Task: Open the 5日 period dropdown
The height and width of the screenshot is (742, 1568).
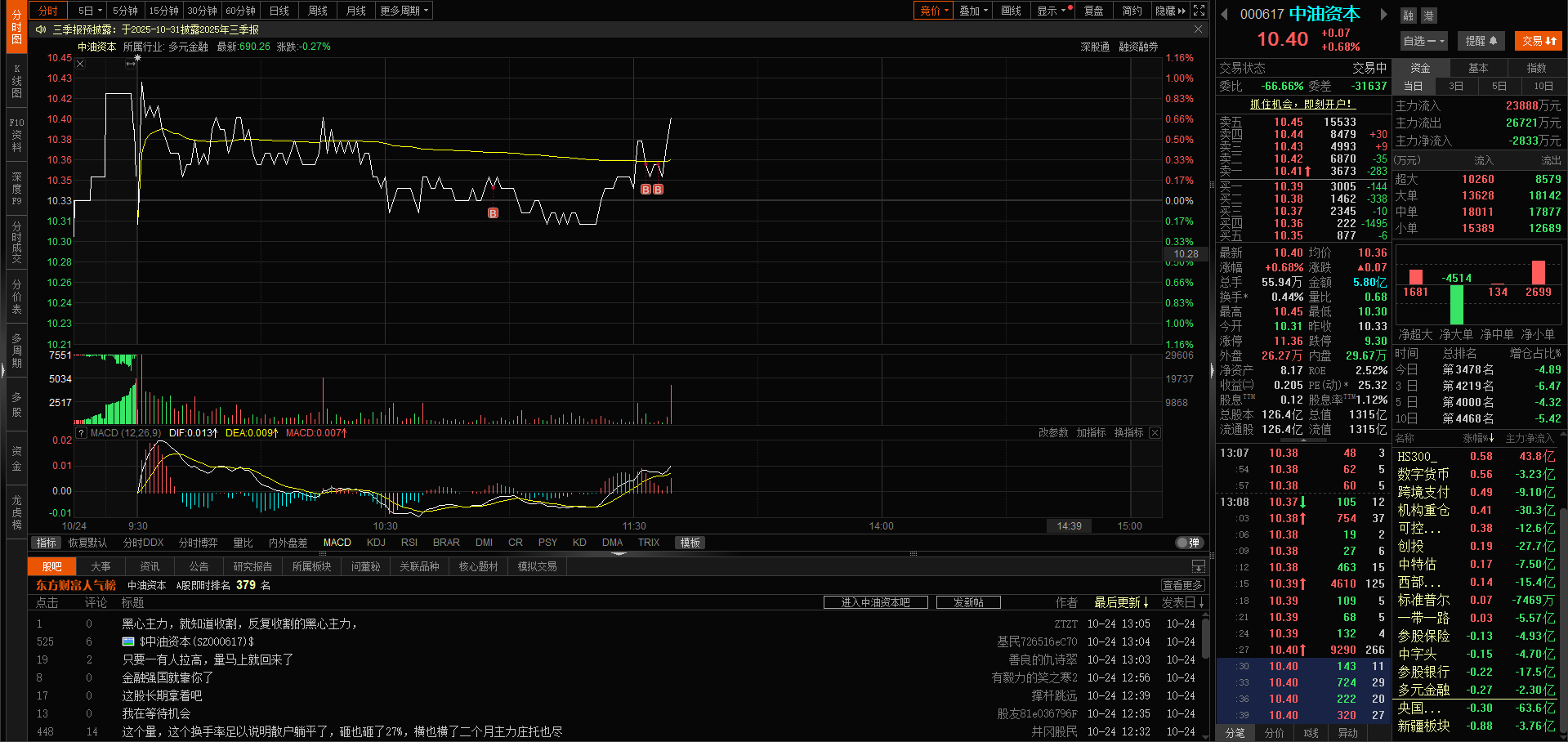Action: pyautogui.click(x=90, y=11)
